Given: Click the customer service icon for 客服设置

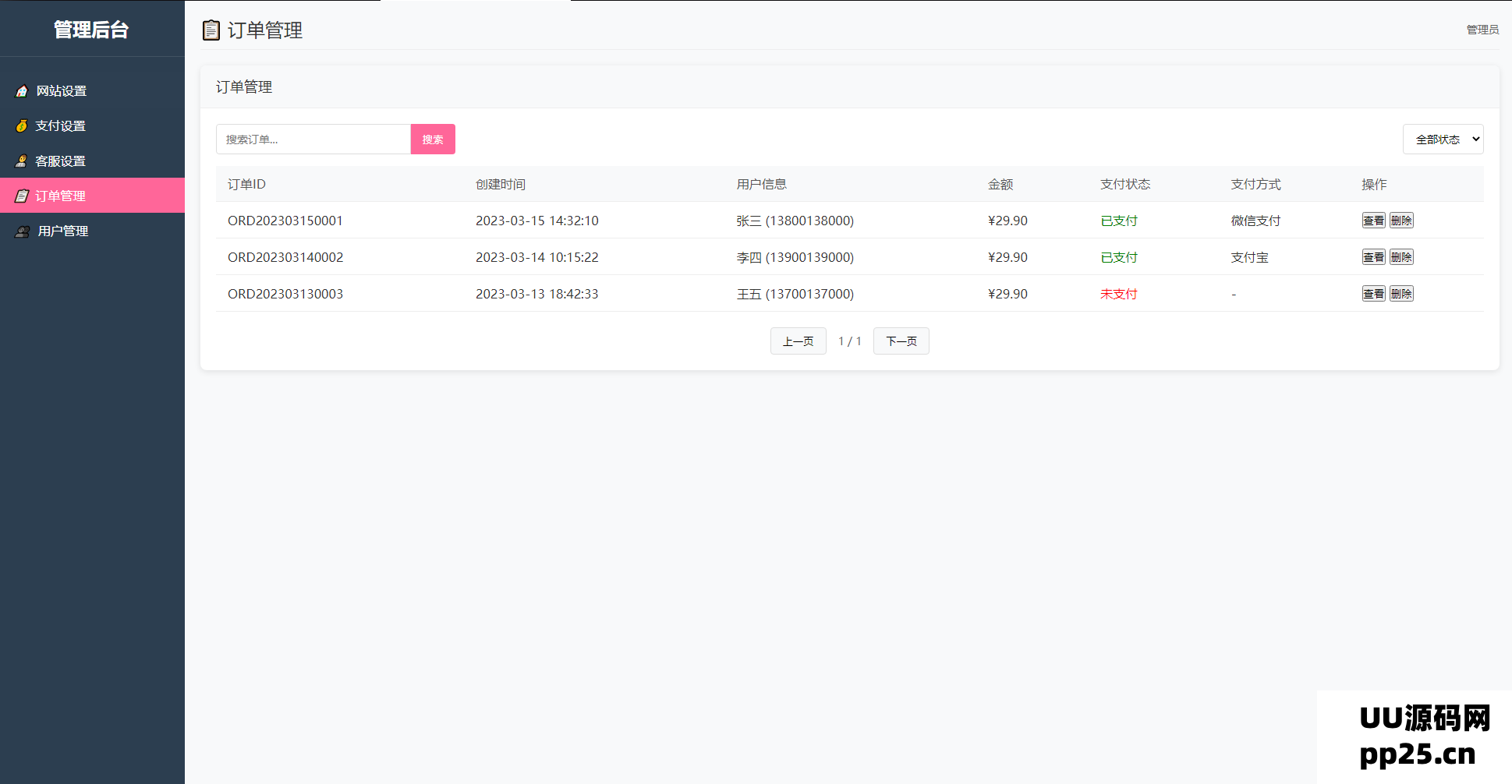Looking at the screenshot, I should (x=22, y=161).
